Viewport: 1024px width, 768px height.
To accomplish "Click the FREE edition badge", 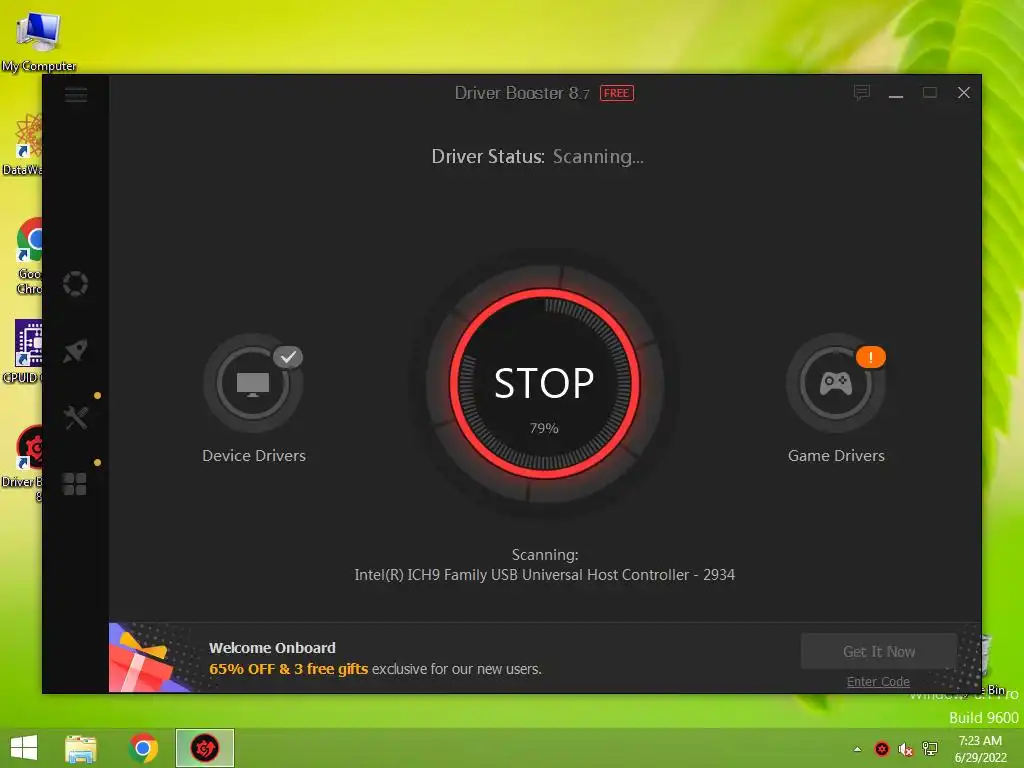I will point(616,93).
